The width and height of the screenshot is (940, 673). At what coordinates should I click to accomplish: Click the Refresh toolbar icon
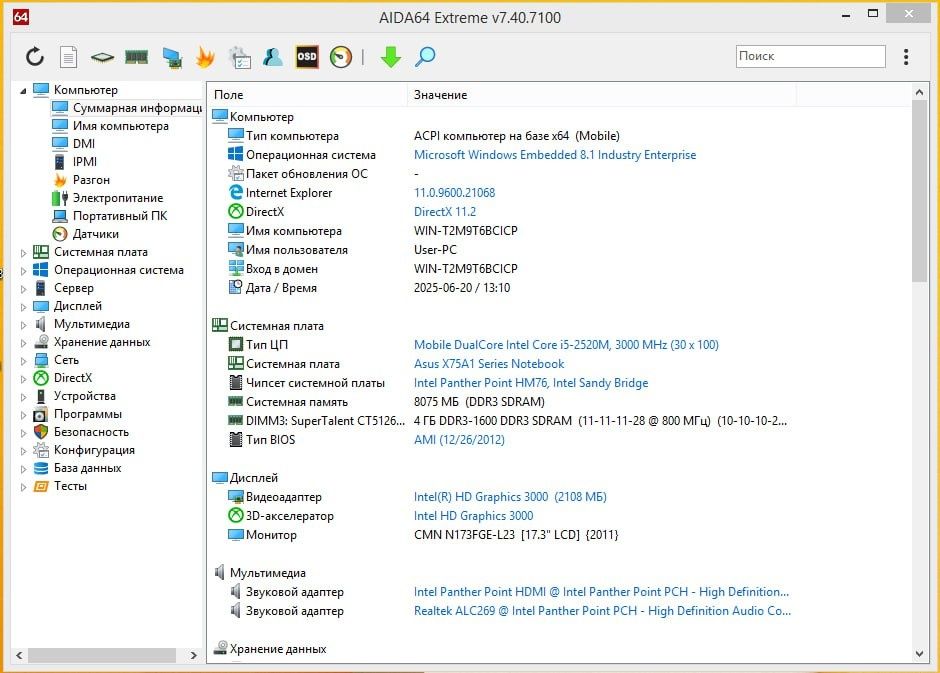click(35, 57)
